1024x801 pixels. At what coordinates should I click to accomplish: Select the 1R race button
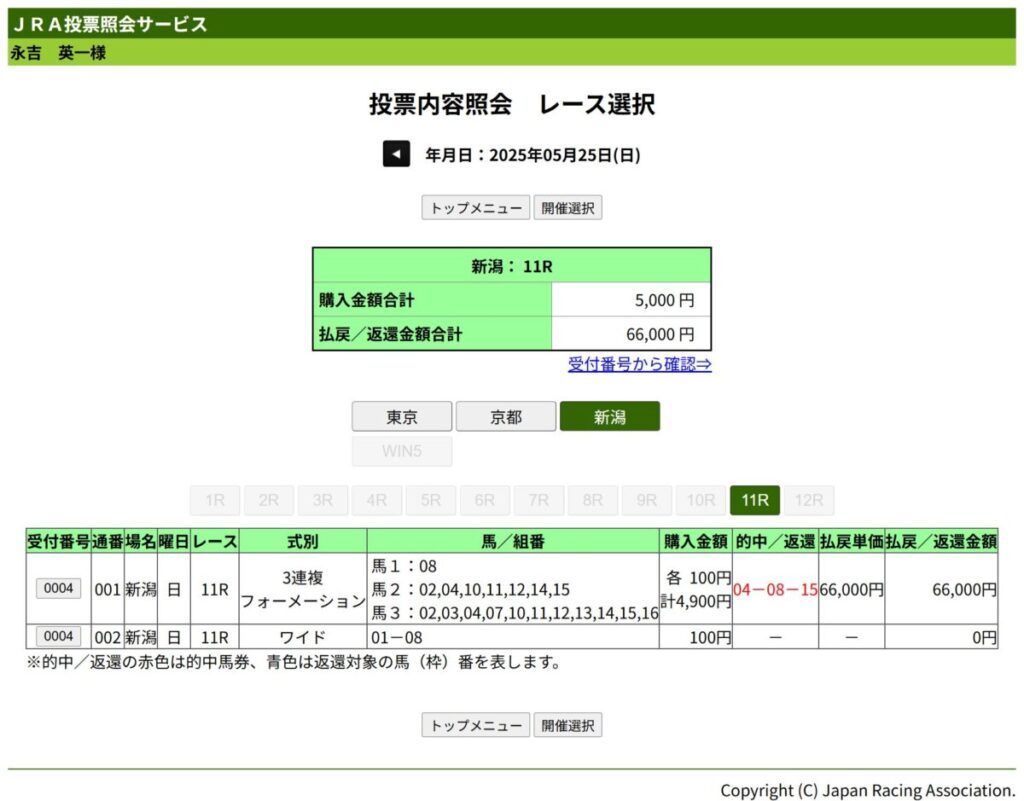[215, 500]
